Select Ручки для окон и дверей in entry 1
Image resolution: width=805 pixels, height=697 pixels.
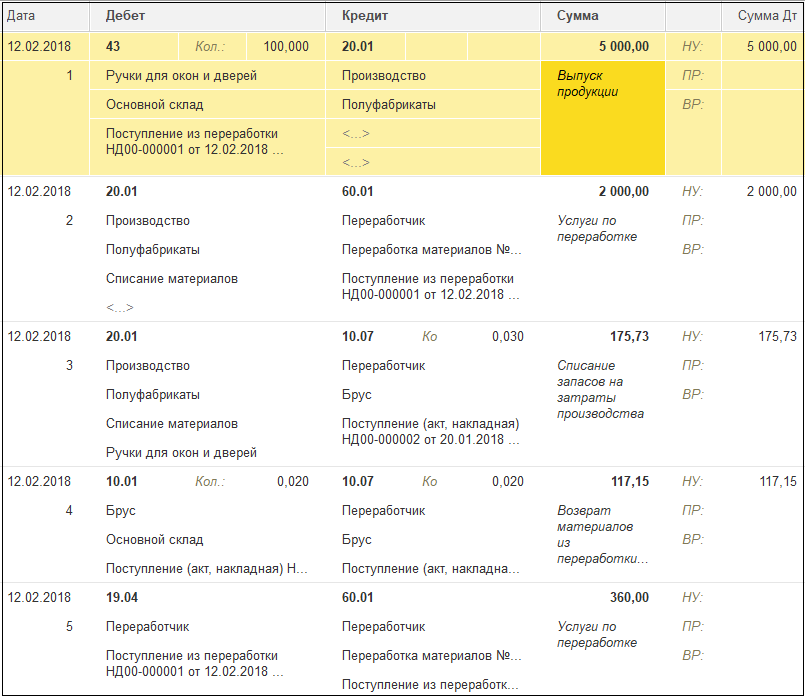click(181, 75)
